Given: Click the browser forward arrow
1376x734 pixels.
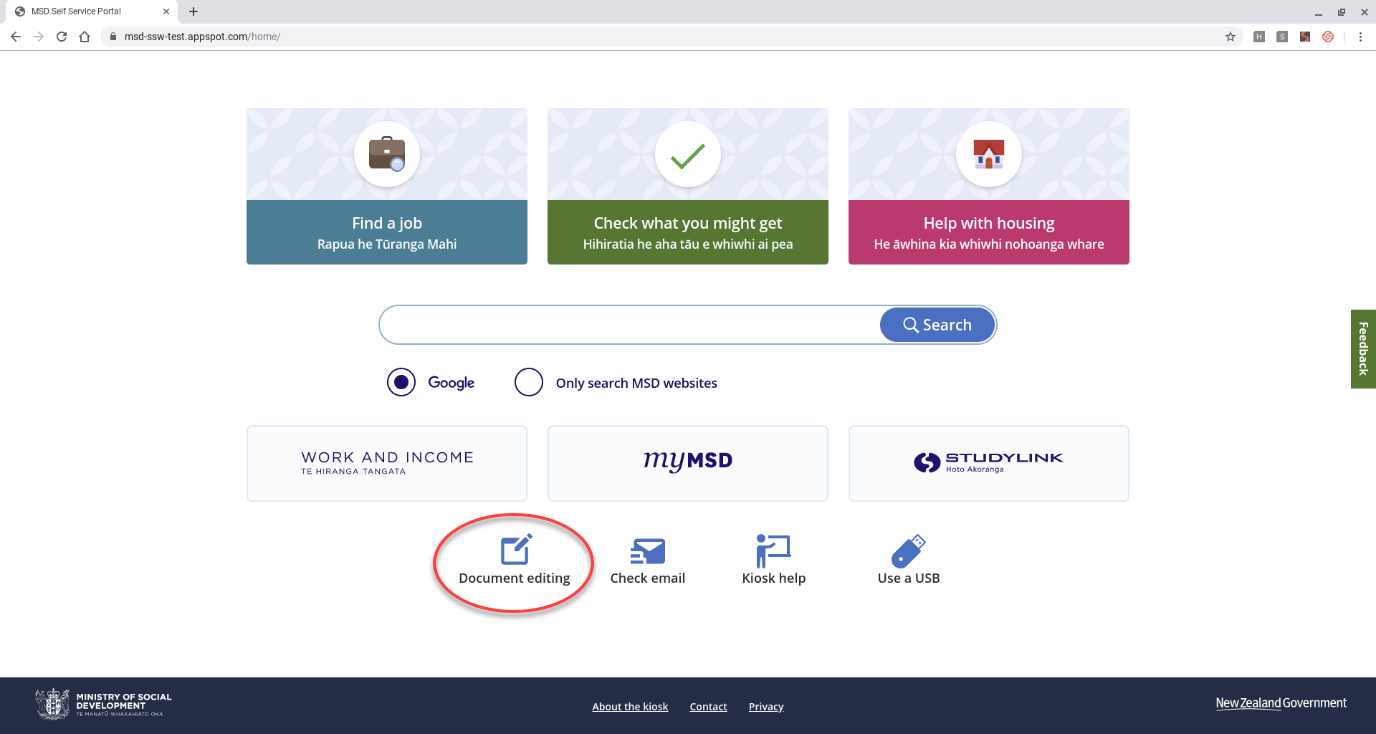Looking at the screenshot, I should pos(38,36).
